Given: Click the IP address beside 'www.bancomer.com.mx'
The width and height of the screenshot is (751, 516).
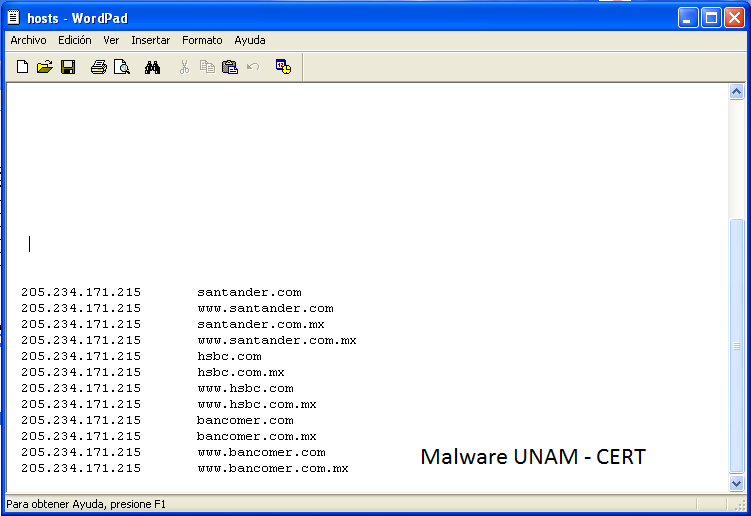Looking at the screenshot, I should (x=81, y=469).
